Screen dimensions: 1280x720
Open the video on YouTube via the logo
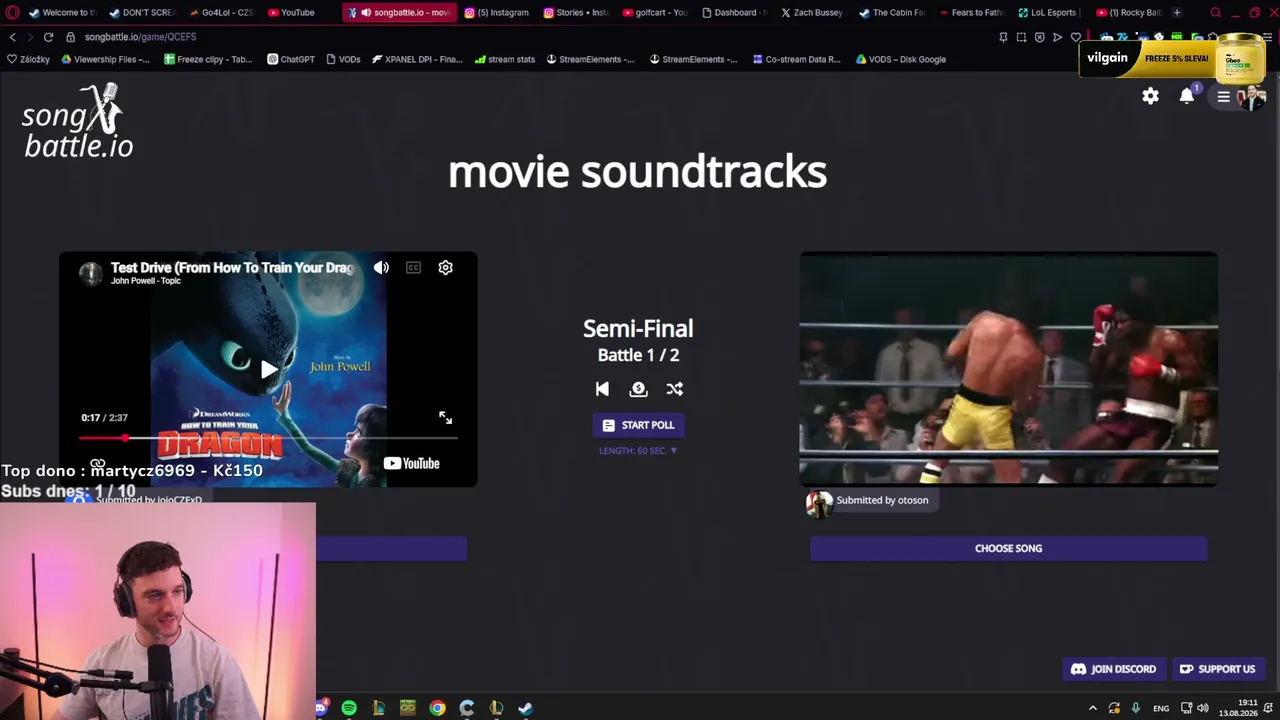pos(411,463)
